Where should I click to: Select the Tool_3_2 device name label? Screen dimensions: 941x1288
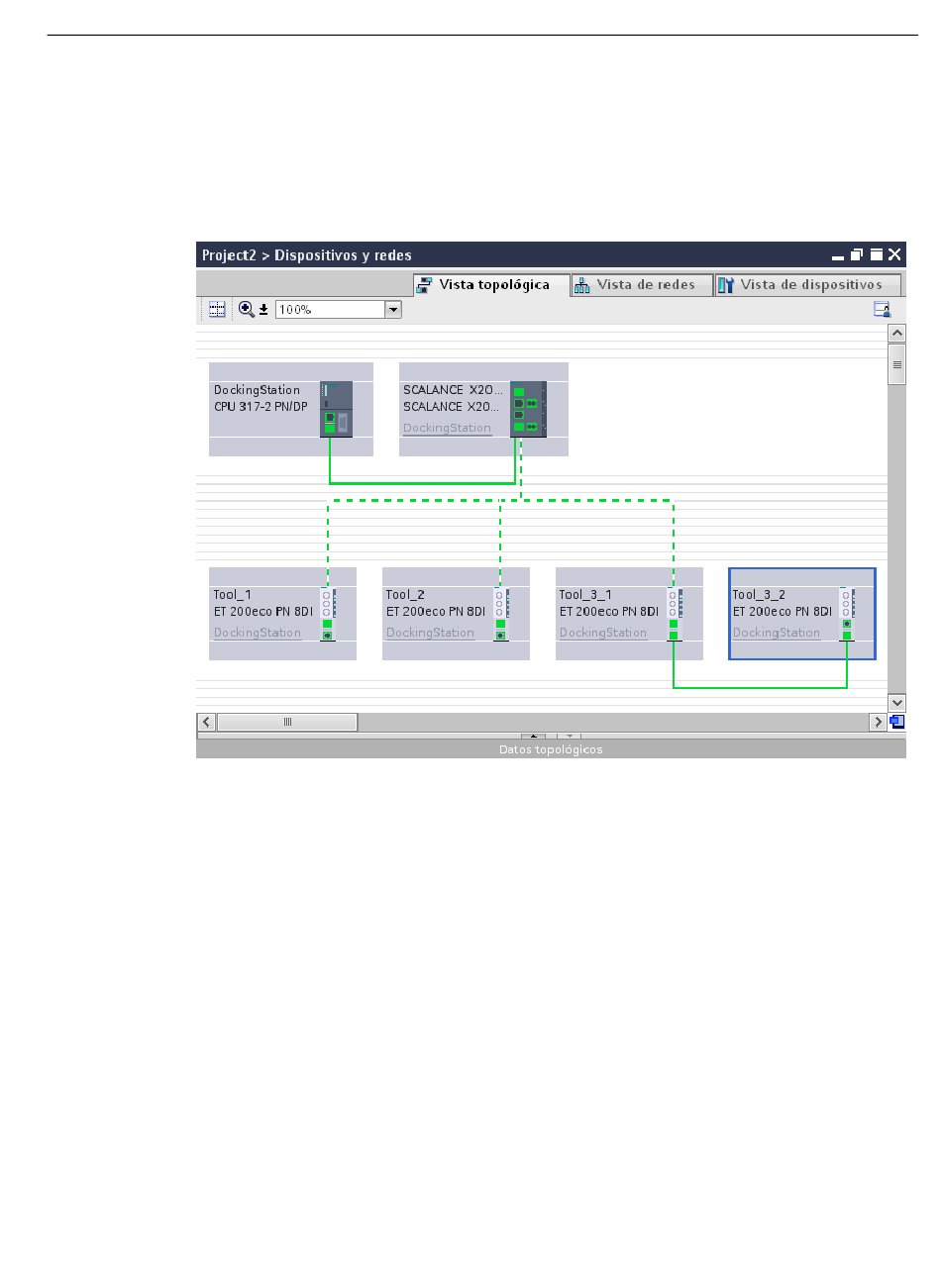[759, 595]
